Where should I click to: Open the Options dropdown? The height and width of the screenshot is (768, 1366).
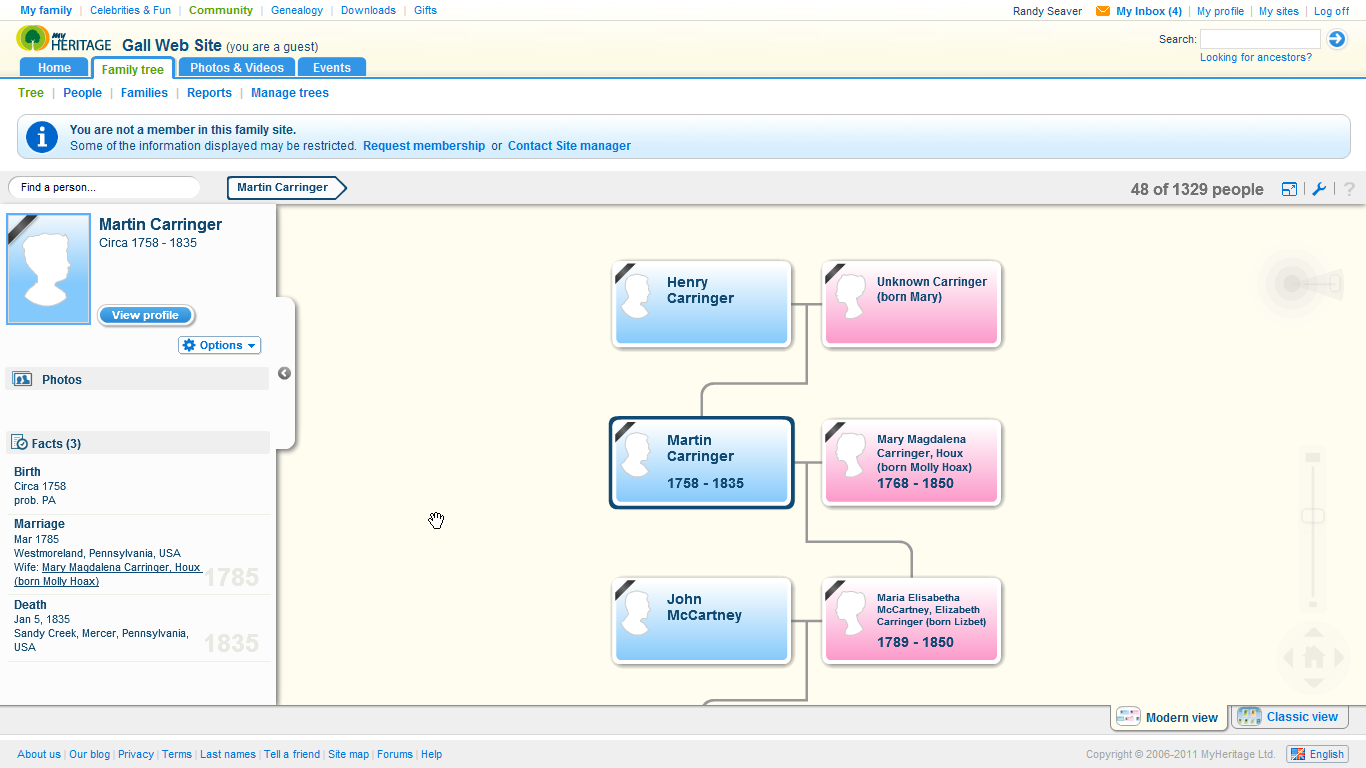pos(219,345)
